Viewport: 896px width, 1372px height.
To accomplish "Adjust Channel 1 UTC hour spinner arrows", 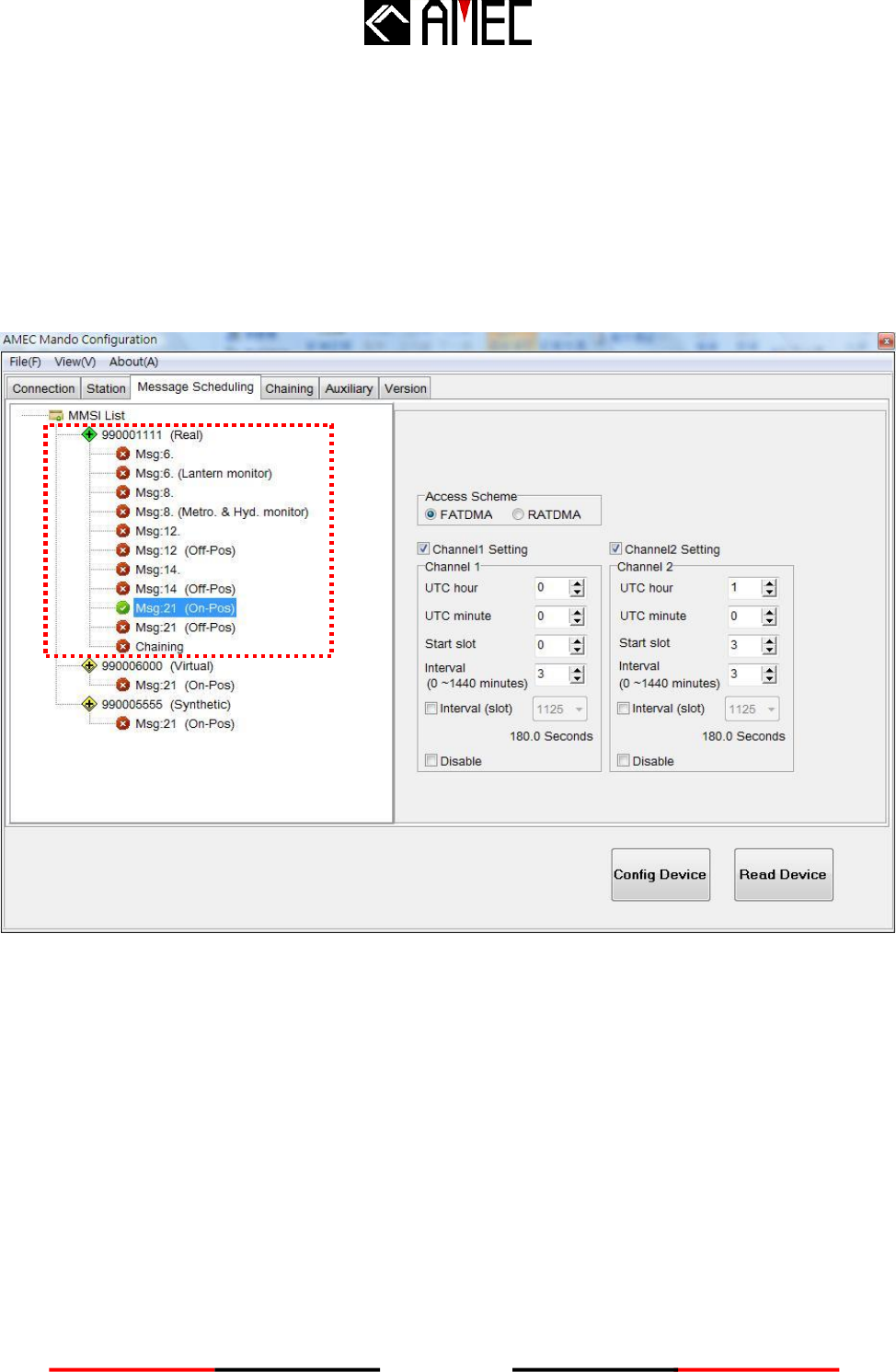I will tap(577, 588).
